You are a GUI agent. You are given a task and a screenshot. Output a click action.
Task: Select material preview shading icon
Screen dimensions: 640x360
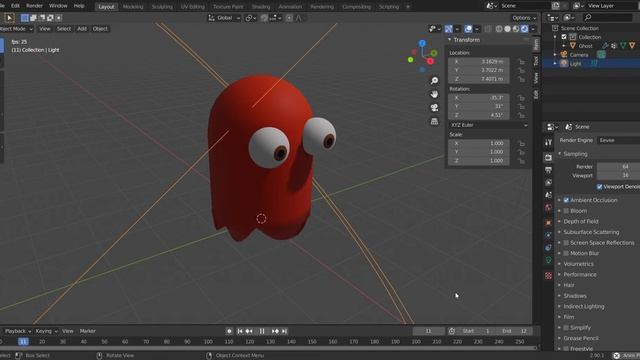tap(516, 29)
